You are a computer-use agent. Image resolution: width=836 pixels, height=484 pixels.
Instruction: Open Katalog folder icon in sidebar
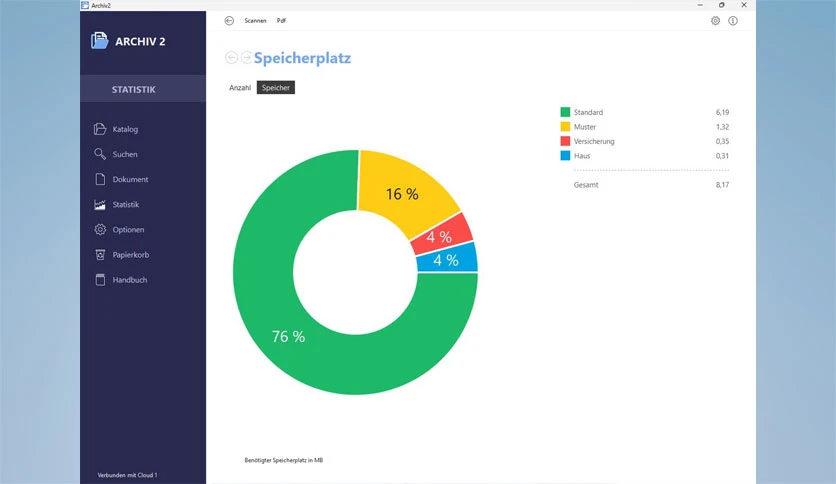100,129
